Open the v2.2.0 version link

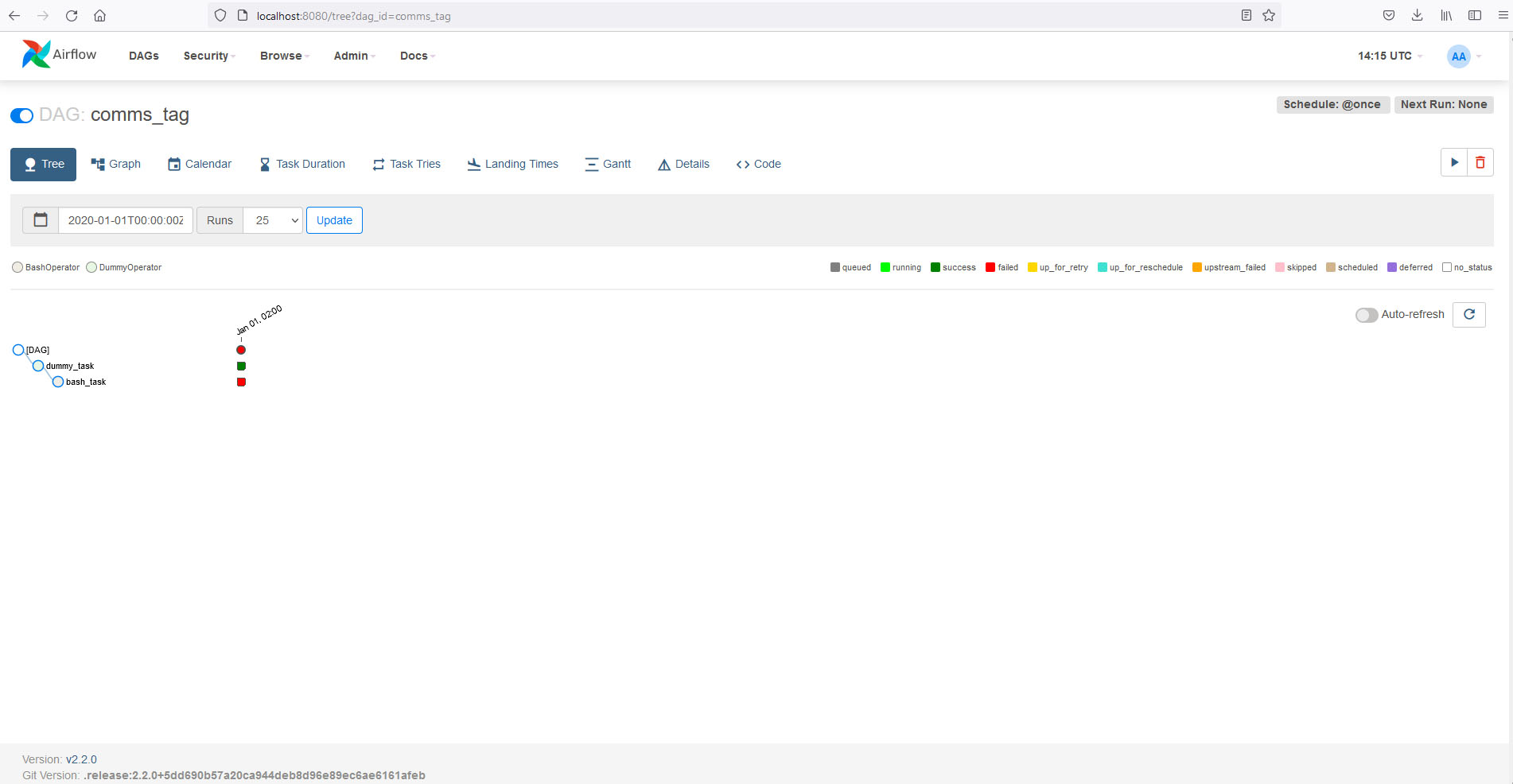[81, 759]
